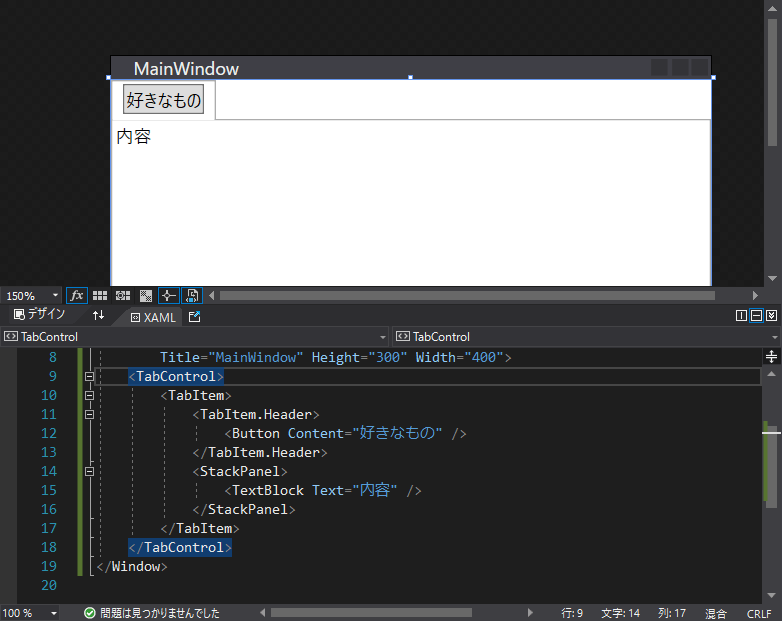Click the 文字: 14 status indicator
The width and height of the screenshot is (782, 621).
620,613
